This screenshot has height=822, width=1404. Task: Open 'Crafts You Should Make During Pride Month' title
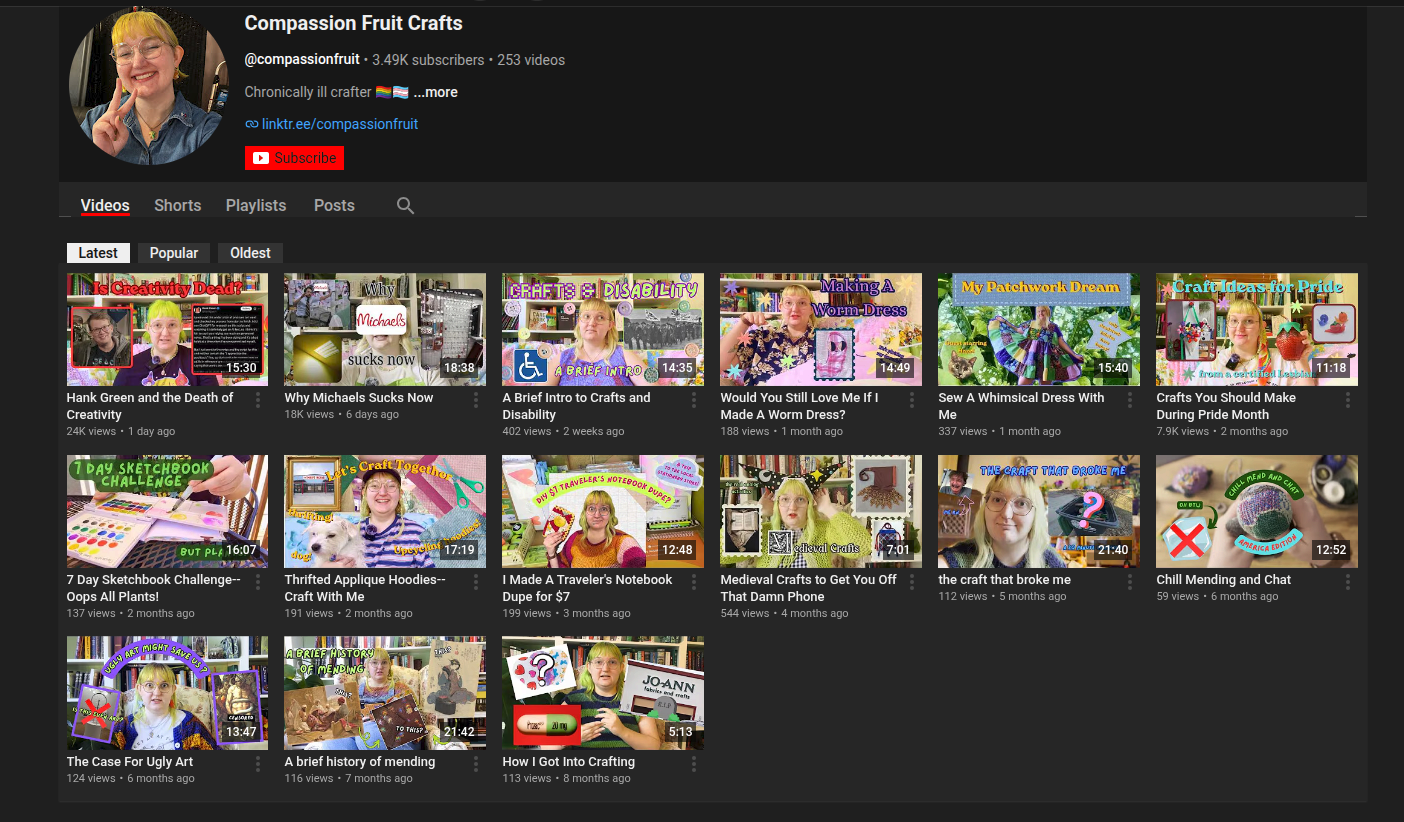(x=1226, y=406)
